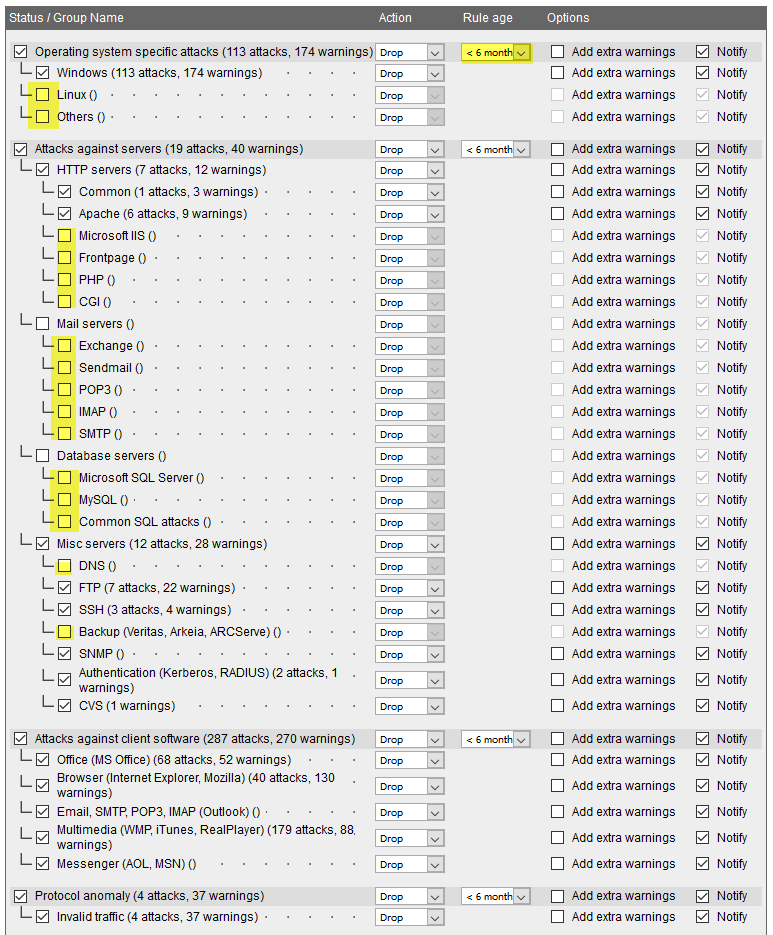
Task: Open Action dropdown for Windows row
Action: [410, 73]
